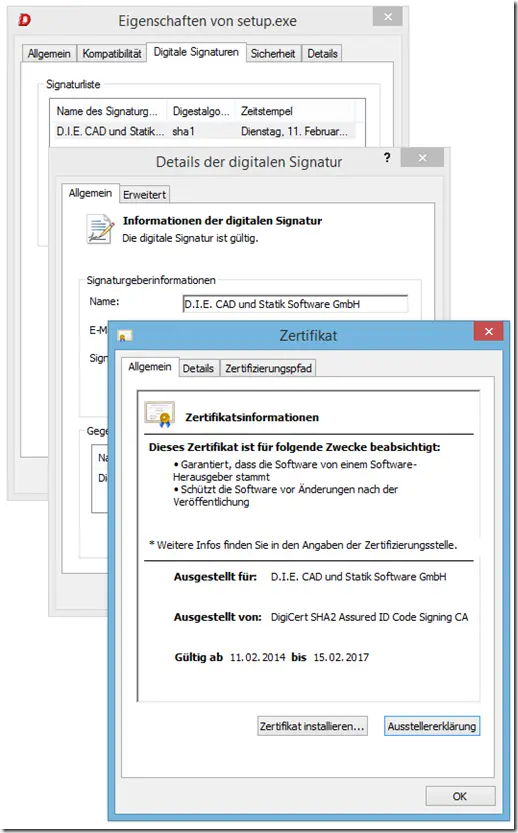518x833 pixels.
Task: Close the Eigenschaften von setup.exe window
Action: [388, 17]
